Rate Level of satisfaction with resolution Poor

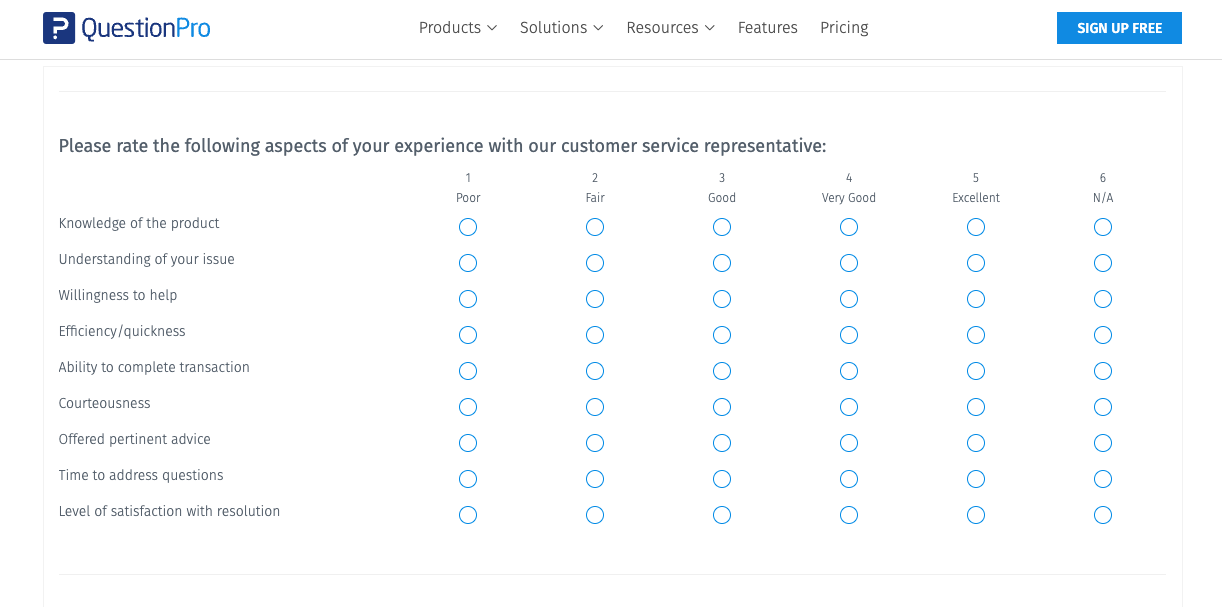click(x=468, y=515)
